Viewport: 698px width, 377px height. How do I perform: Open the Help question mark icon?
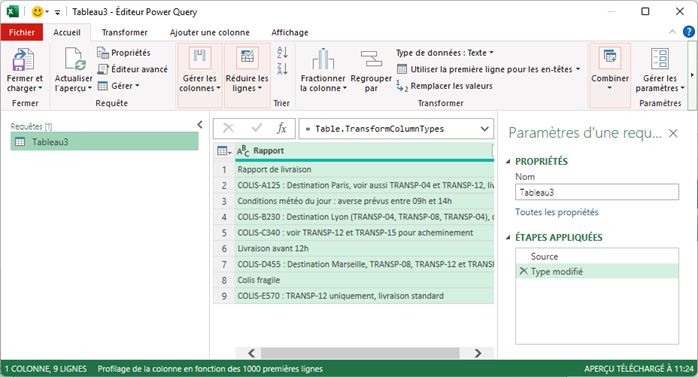[689, 32]
